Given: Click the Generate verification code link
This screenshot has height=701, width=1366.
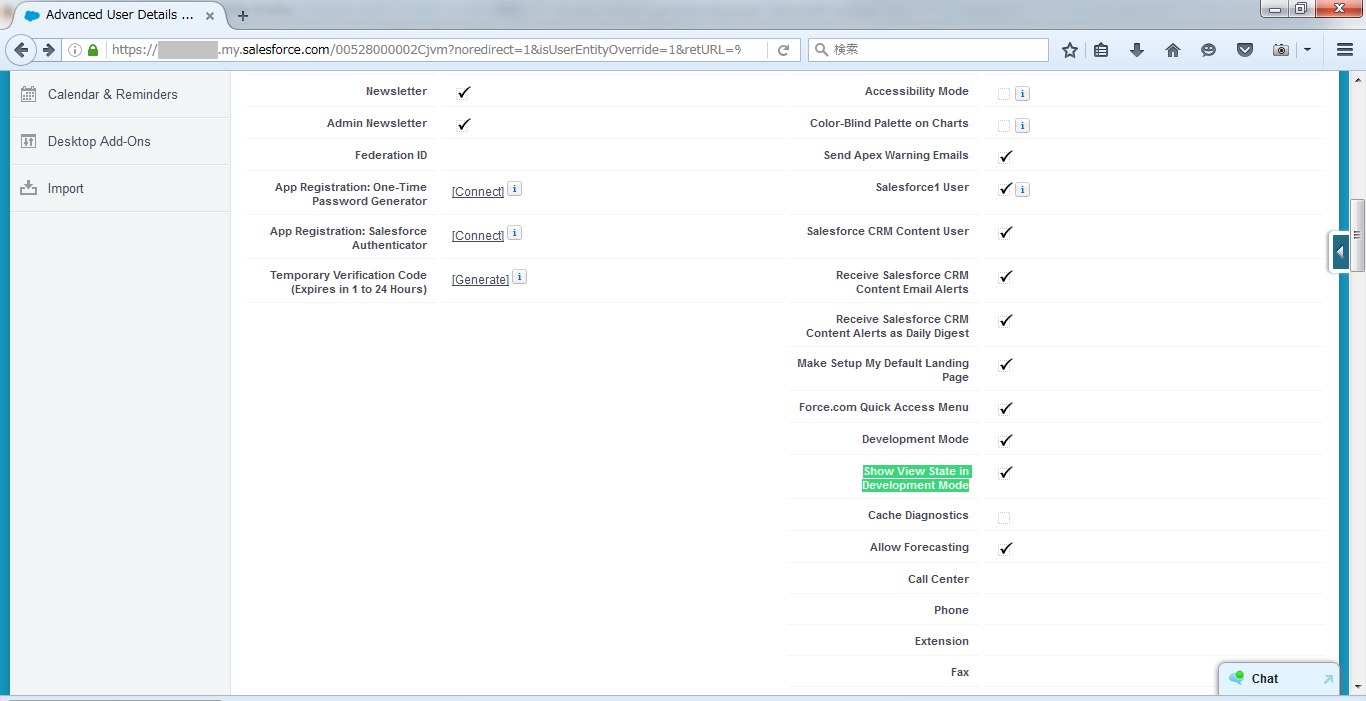Looking at the screenshot, I should click(481, 280).
